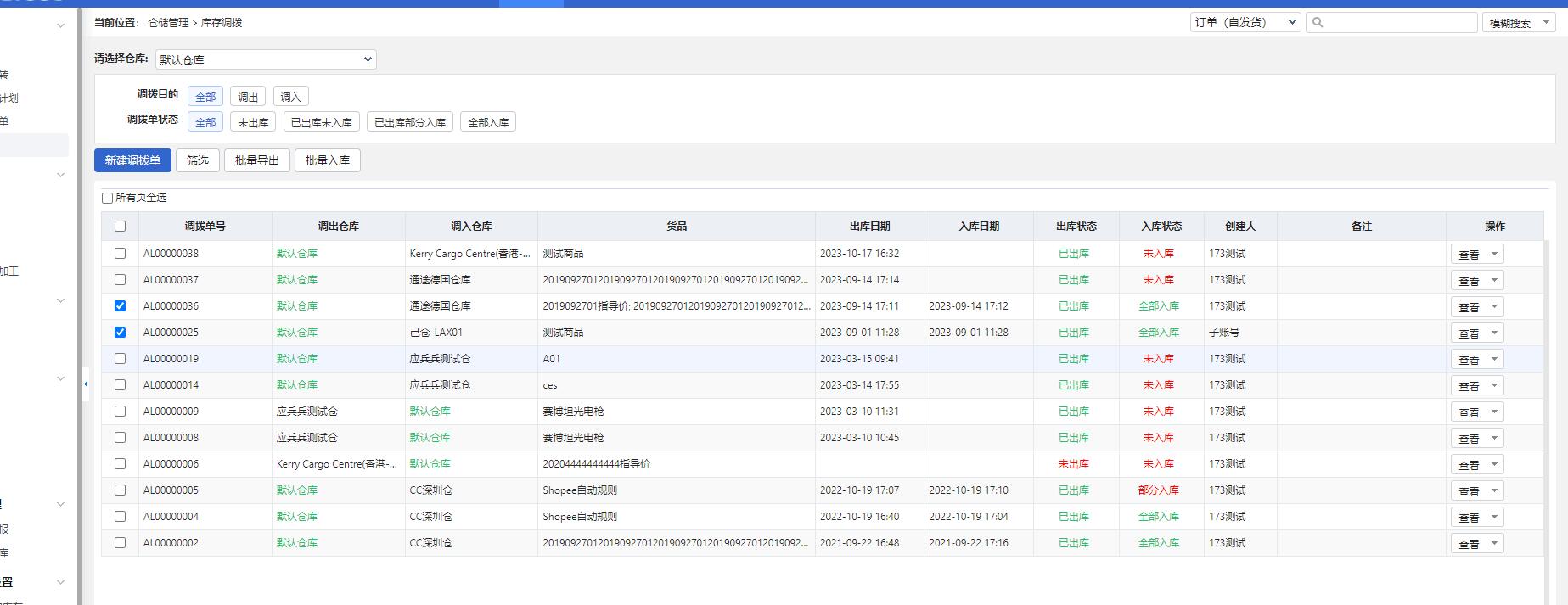1568x605 pixels.
Task: Check the row AL00000009 checkbox
Action: (x=120, y=411)
